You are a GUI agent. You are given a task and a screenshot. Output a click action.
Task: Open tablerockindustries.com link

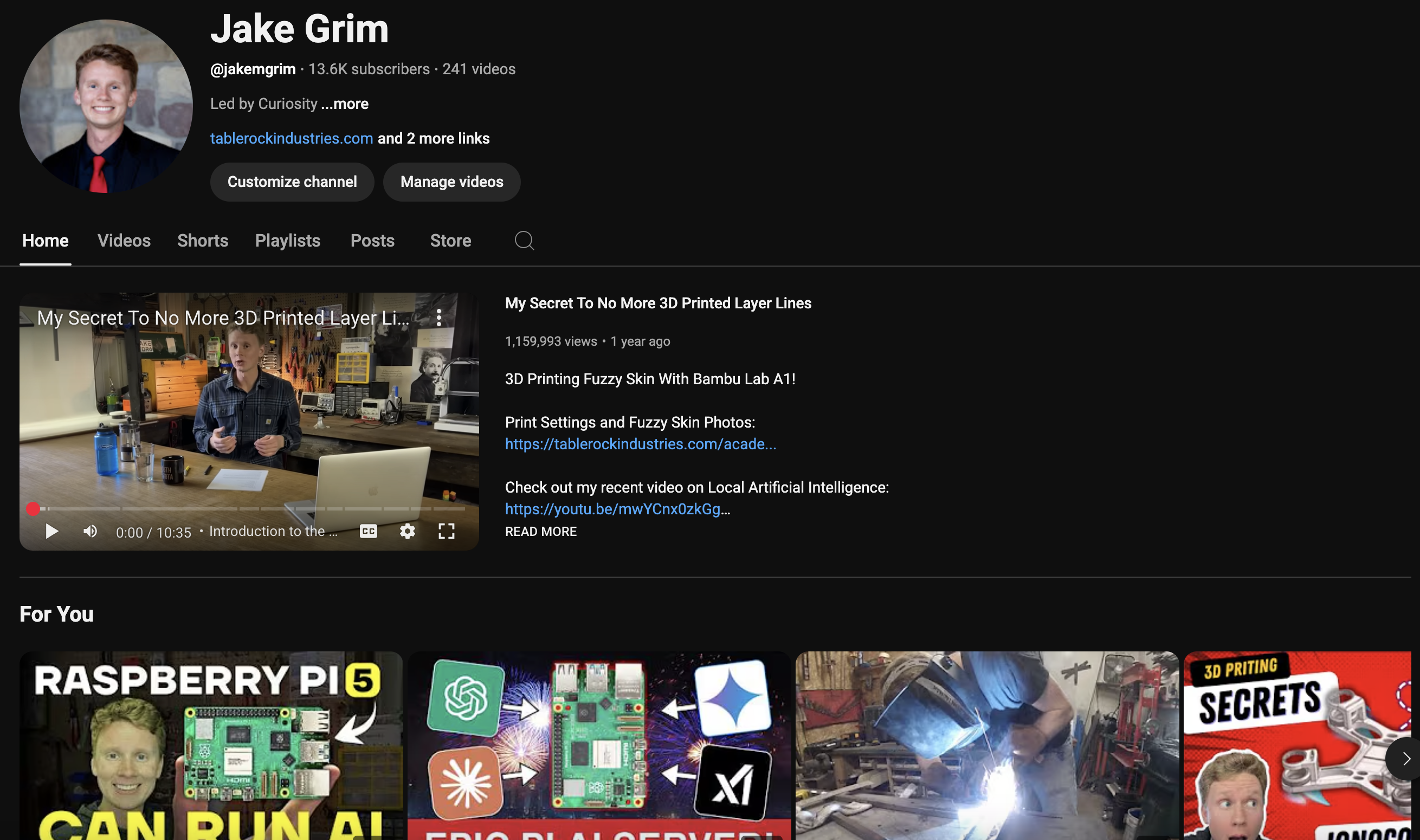pos(292,138)
